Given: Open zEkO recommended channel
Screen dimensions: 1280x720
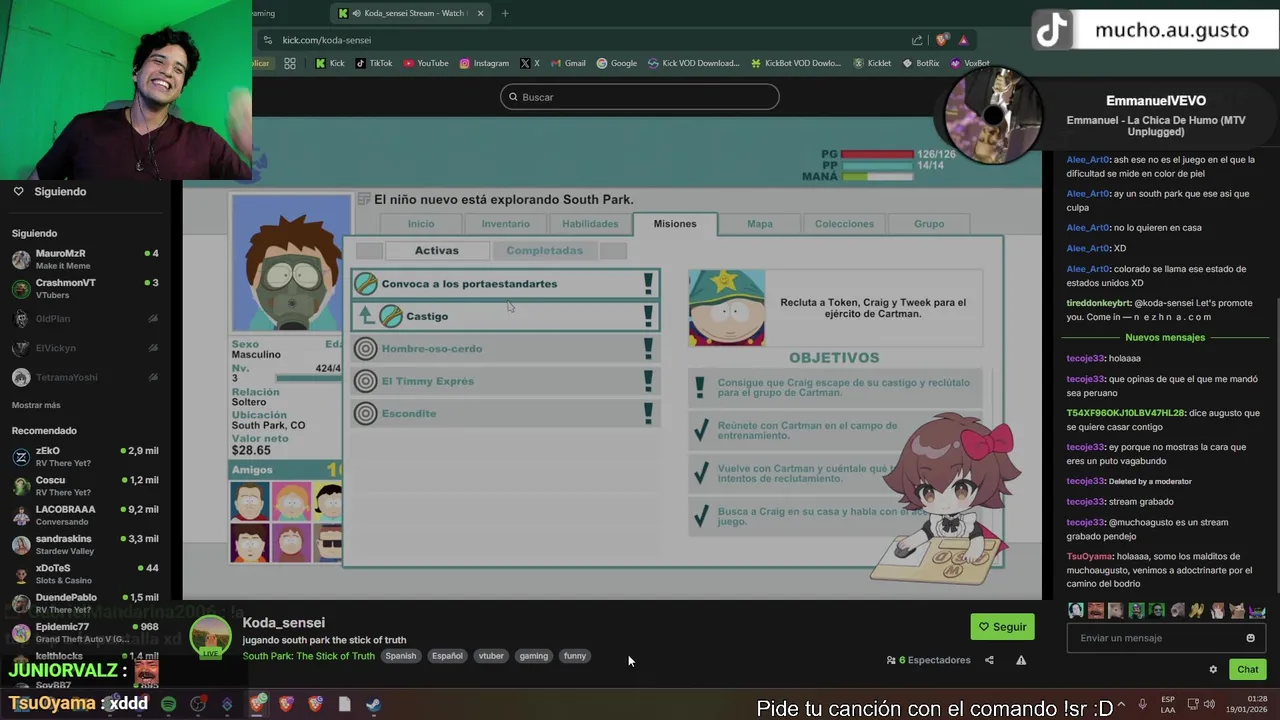Looking at the screenshot, I should click(85, 456).
